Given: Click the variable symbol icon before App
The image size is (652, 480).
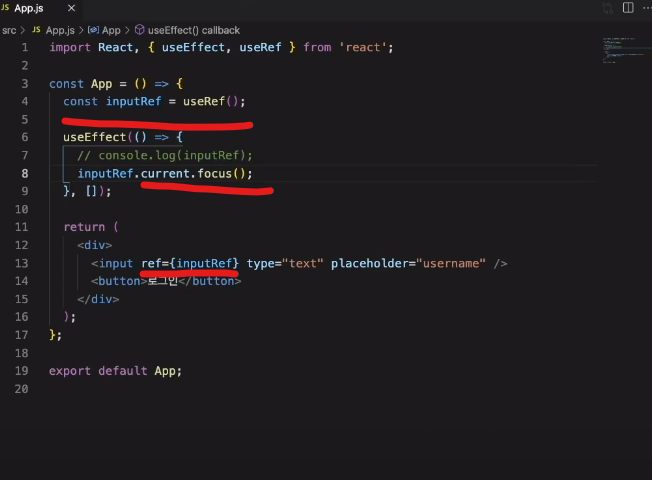Looking at the screenshot, I should click(x=93, y=30).
